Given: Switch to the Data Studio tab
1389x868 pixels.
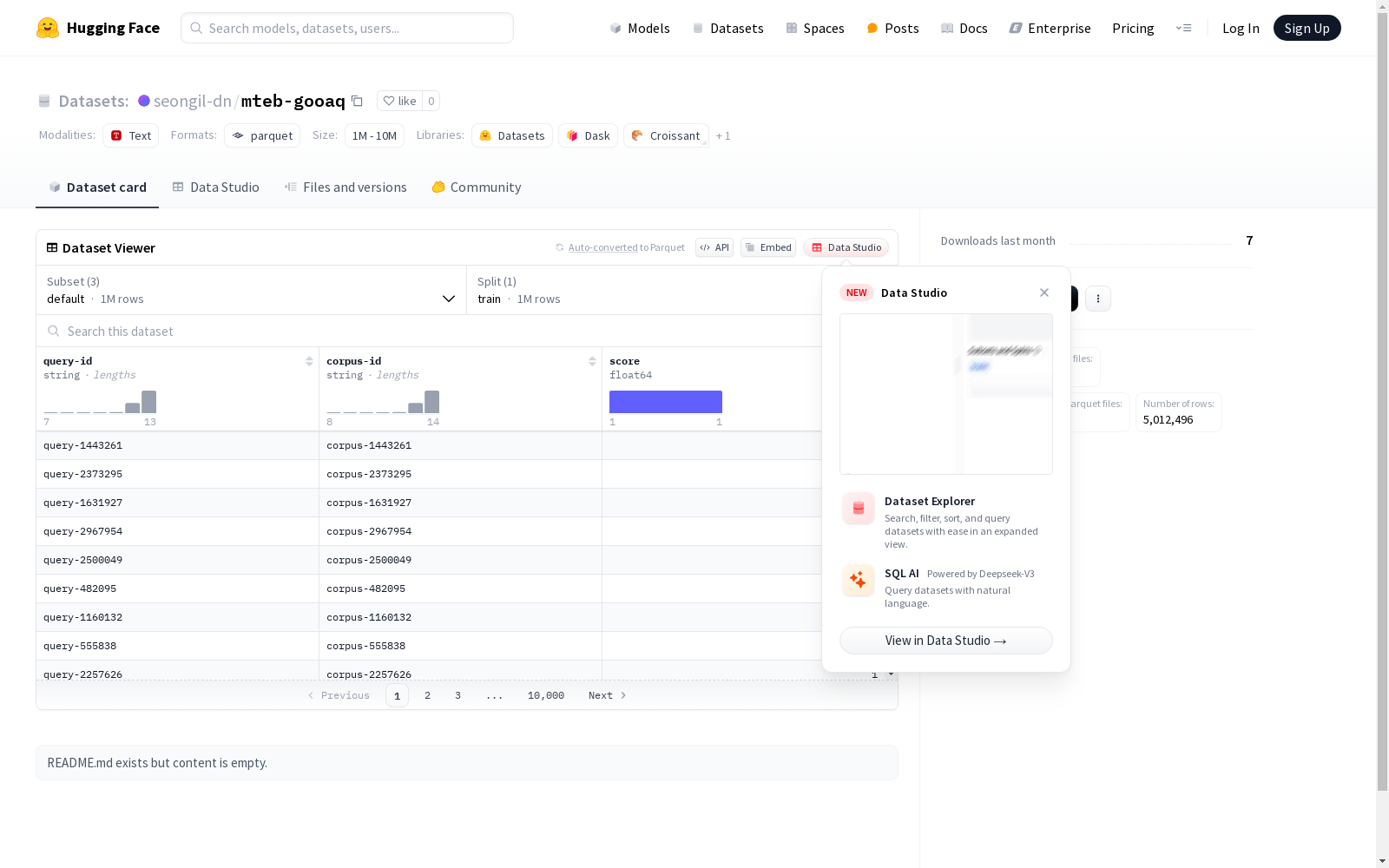Looking at the screenshot, I should click(x=216, y=187).
